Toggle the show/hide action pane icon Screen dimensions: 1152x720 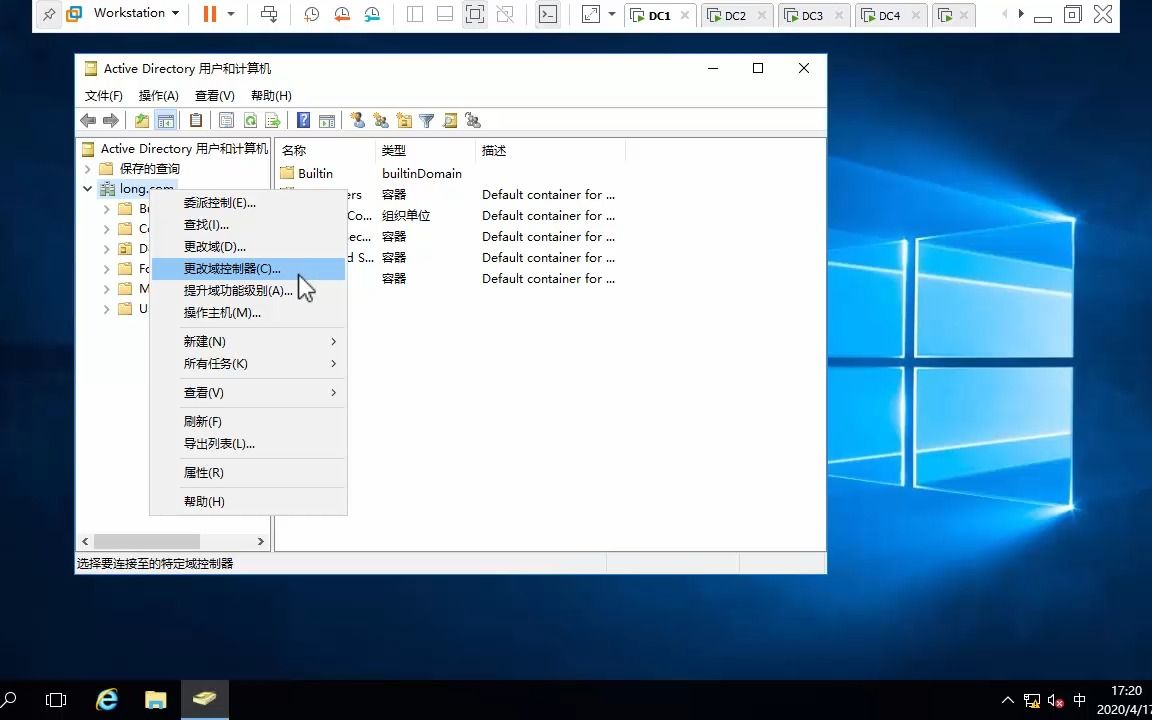pyautogui.click(x=327, y=120)
